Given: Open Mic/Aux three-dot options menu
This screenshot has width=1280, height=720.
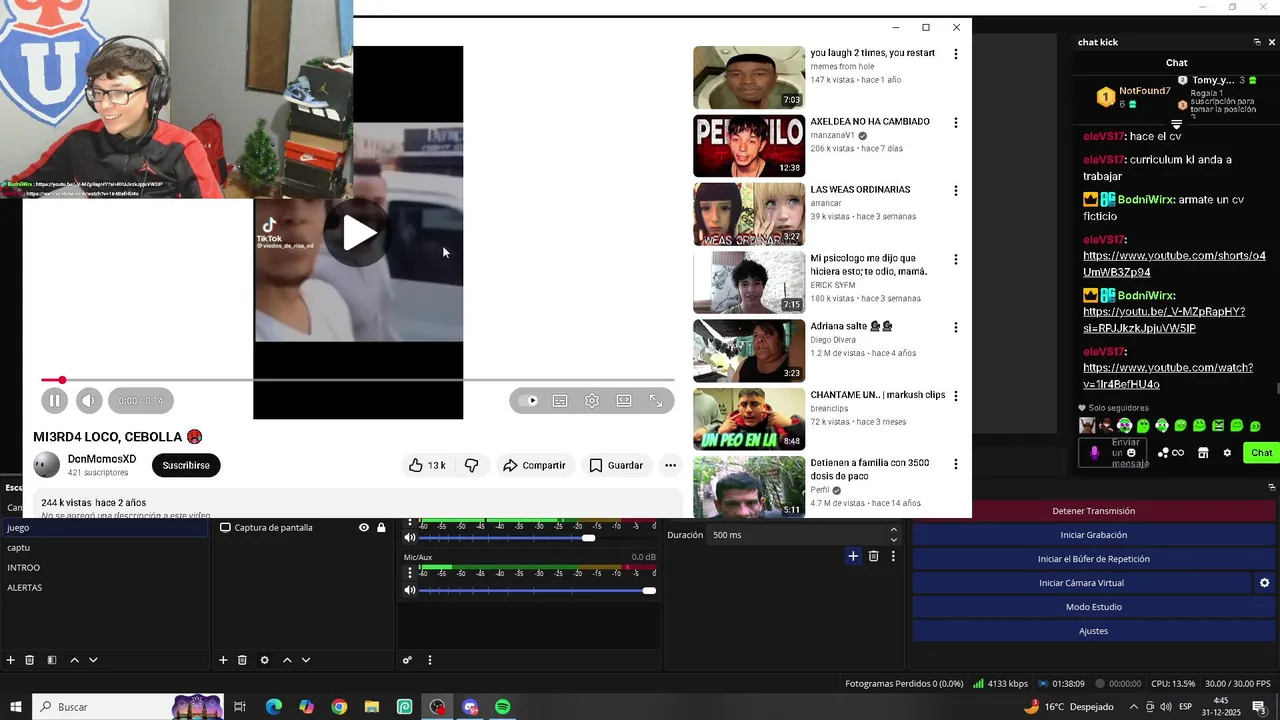Looking at the screenshot, I should pos(409,573).
